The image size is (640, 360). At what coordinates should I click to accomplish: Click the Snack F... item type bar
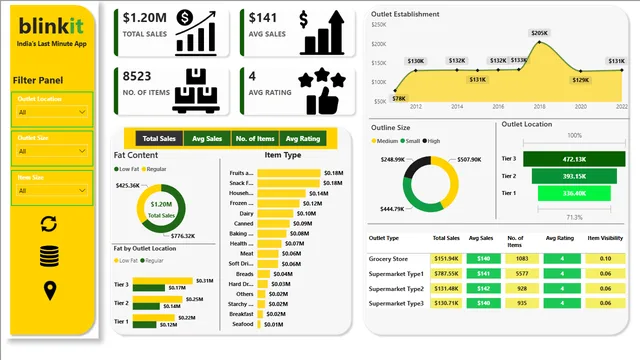pyautogui.click(x=288, y=183)
